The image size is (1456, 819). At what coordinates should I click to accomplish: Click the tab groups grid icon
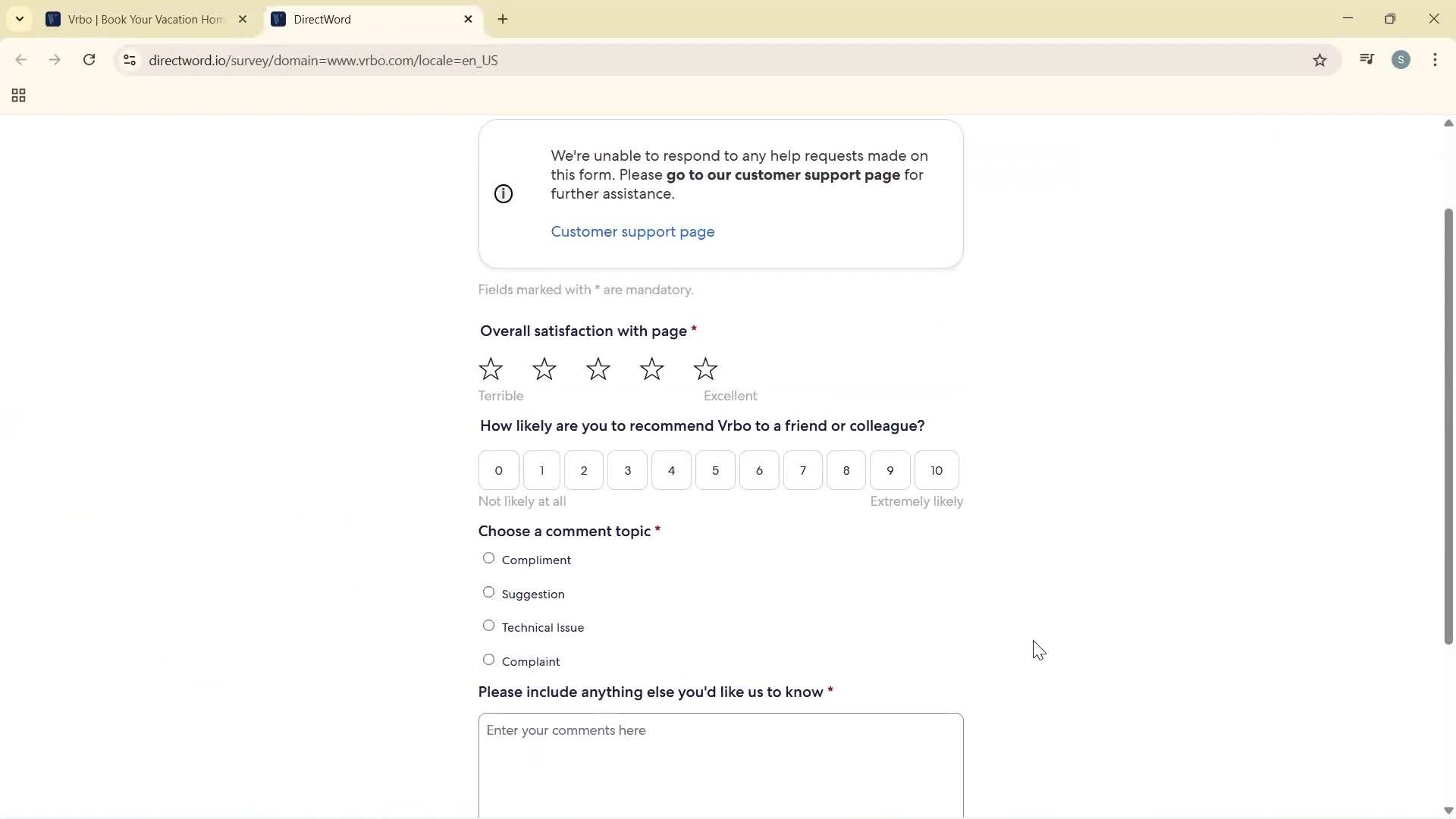click(x=17, y=95)
